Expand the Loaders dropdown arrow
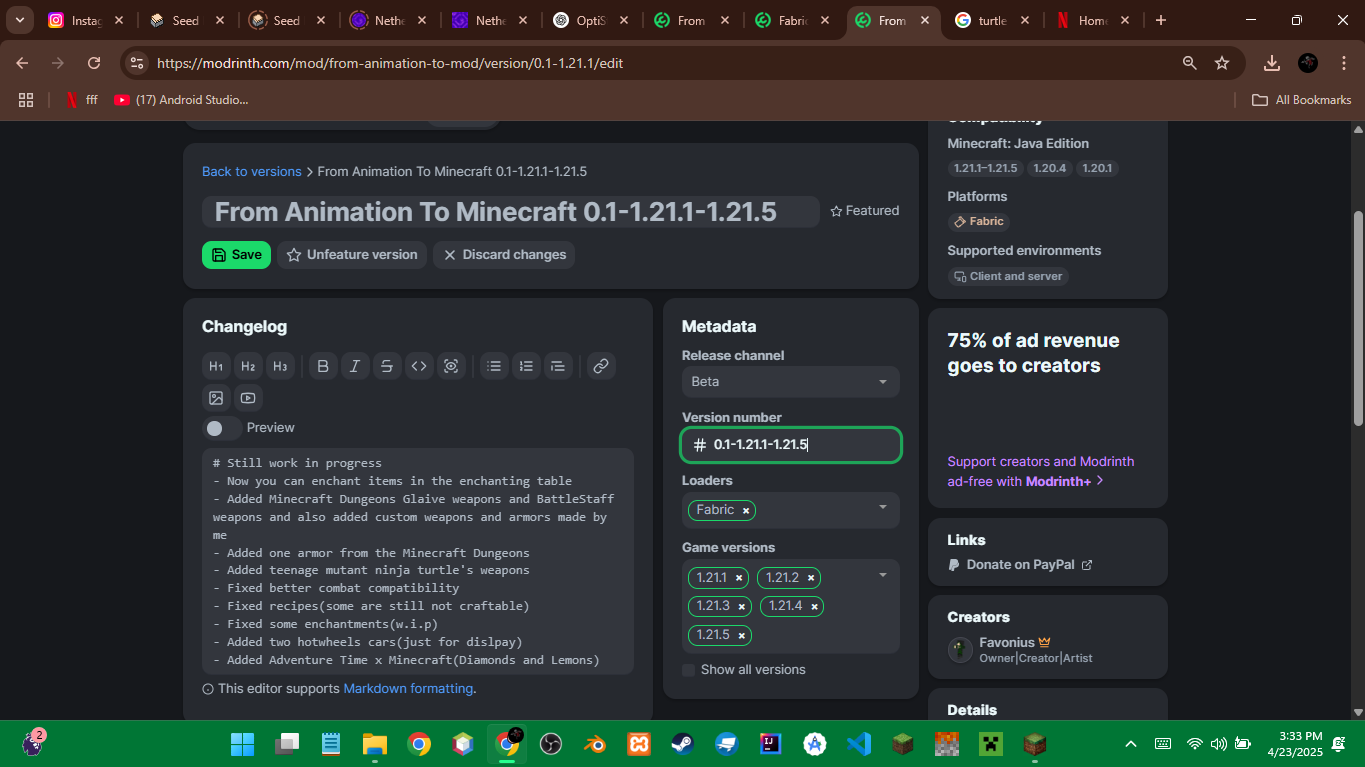This screenshot has width=1365, height=767. coord(882,508)
